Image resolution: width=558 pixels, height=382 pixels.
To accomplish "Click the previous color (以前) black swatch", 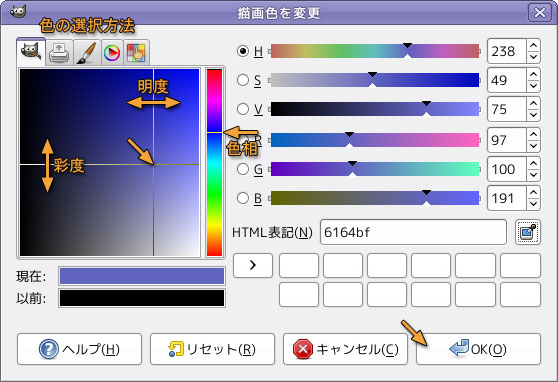I will tap(142, 298).
